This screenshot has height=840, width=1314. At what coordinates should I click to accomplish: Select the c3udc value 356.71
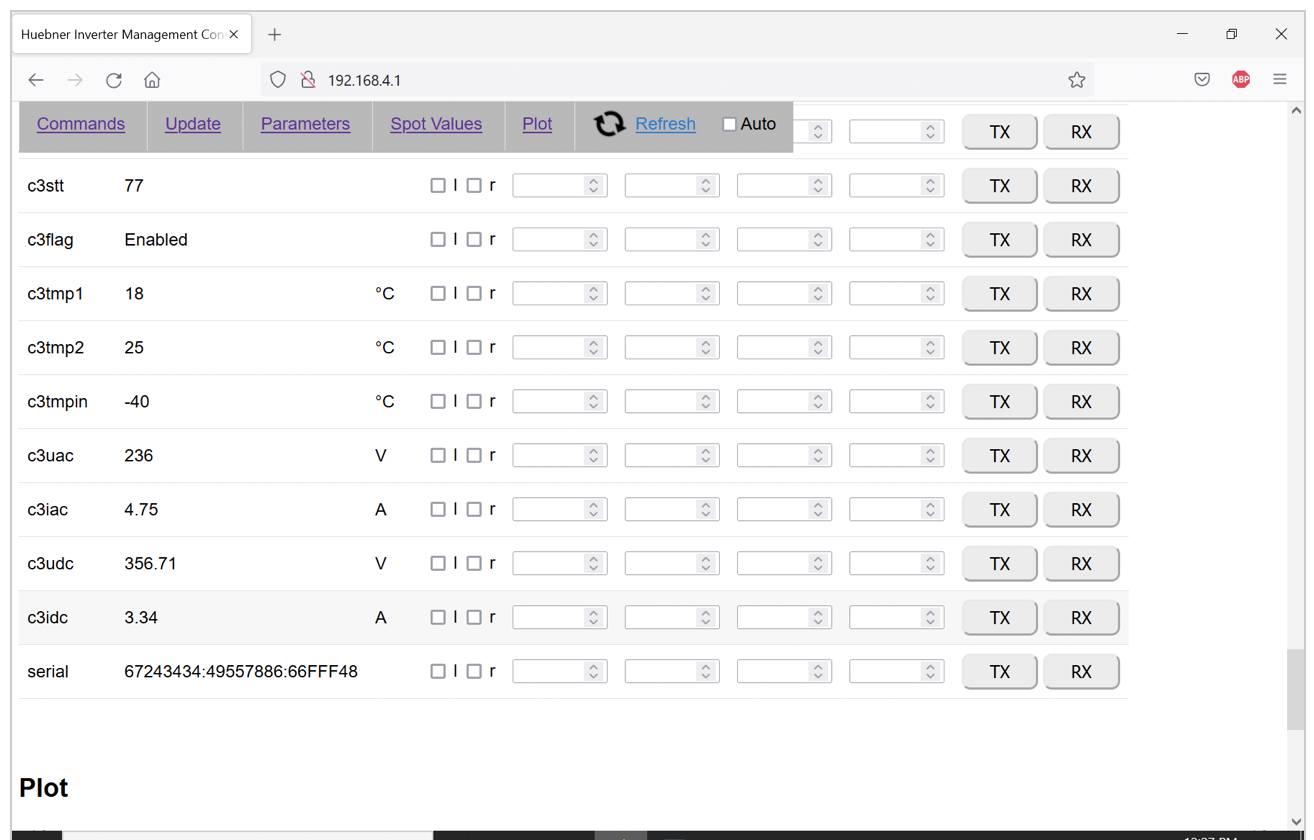coord(151,564)
